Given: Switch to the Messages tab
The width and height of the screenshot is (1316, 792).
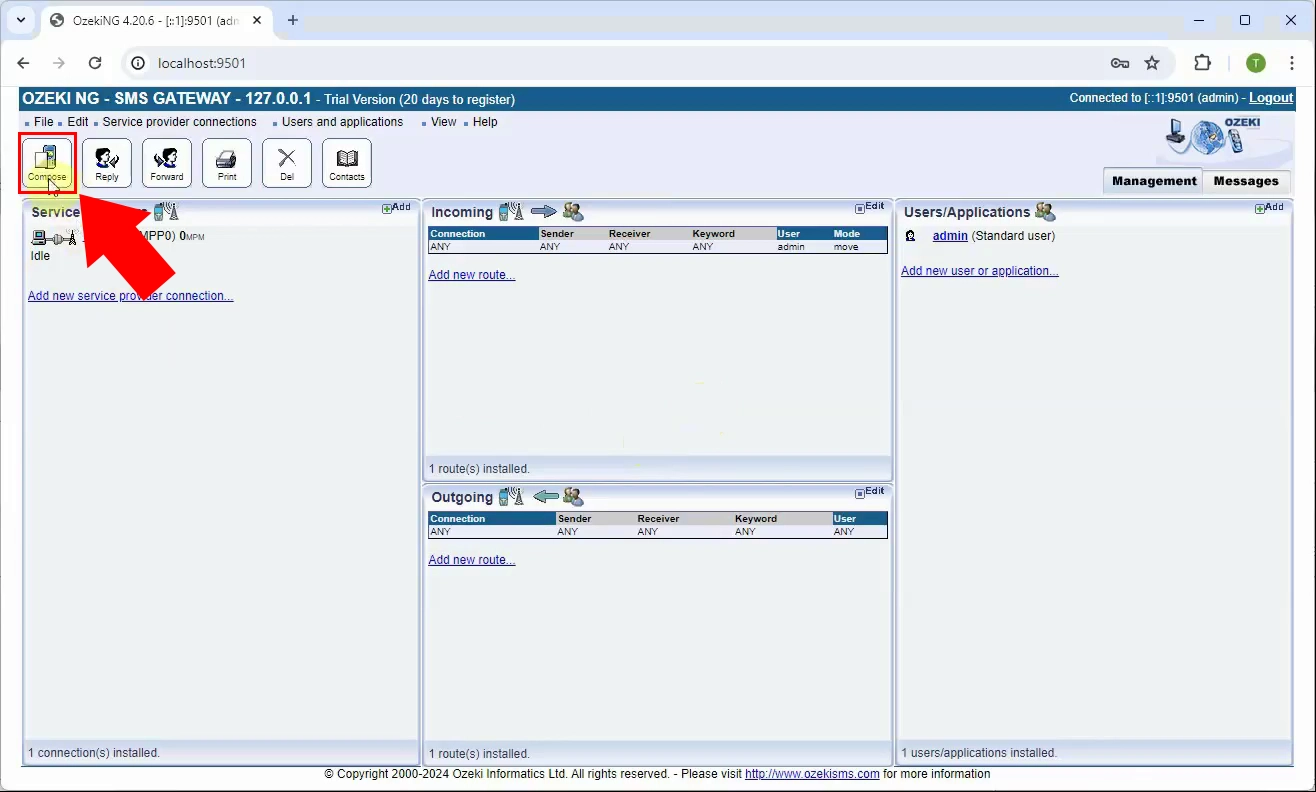Looking at the screenshot, I should pos(1246,181).
